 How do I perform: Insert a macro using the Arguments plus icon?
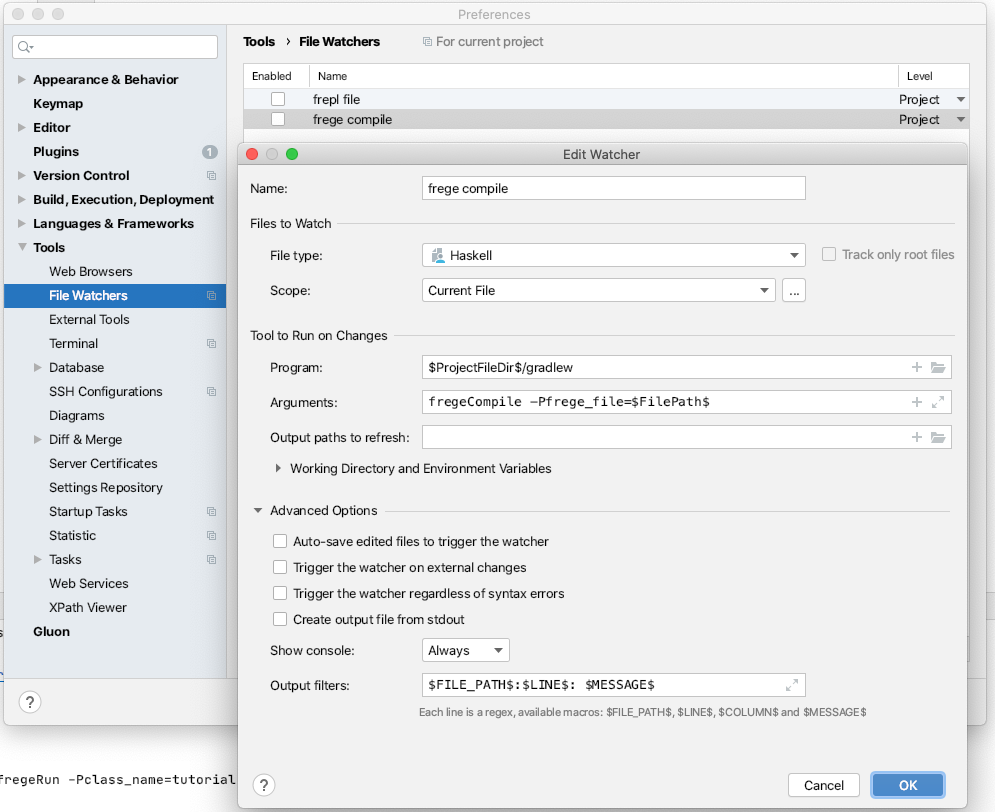pyautogui.click(x=916, y=402)
